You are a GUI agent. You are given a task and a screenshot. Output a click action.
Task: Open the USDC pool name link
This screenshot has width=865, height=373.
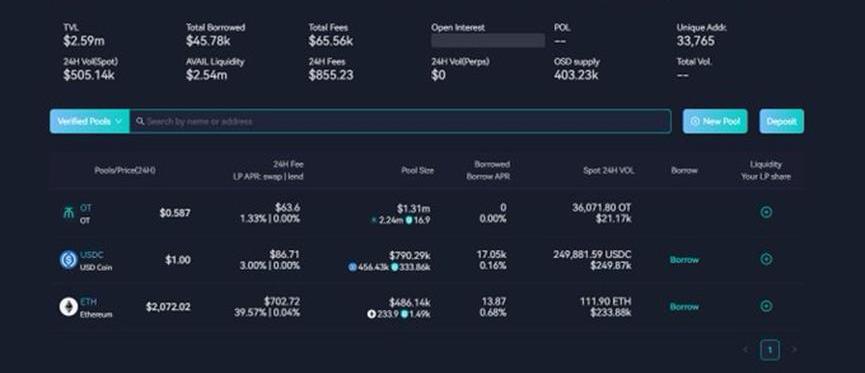(92, 255)
